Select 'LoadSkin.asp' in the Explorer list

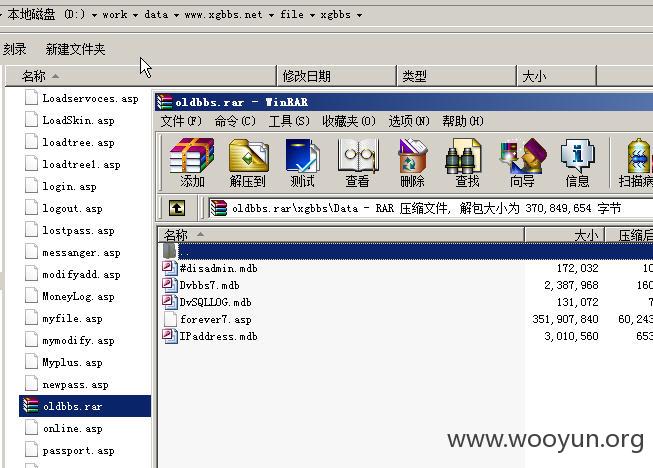78,120
